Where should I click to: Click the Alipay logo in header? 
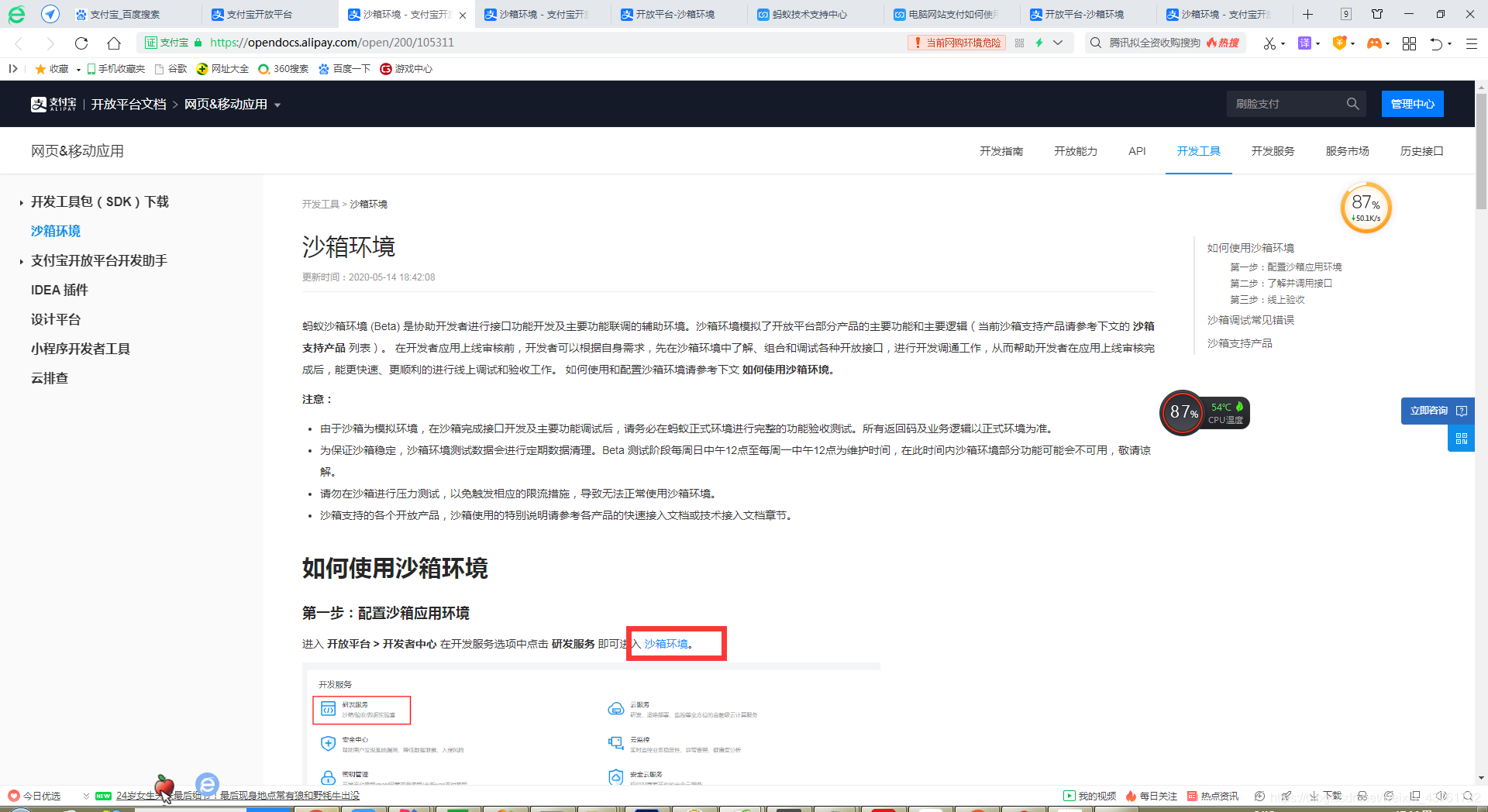(53, 104)
